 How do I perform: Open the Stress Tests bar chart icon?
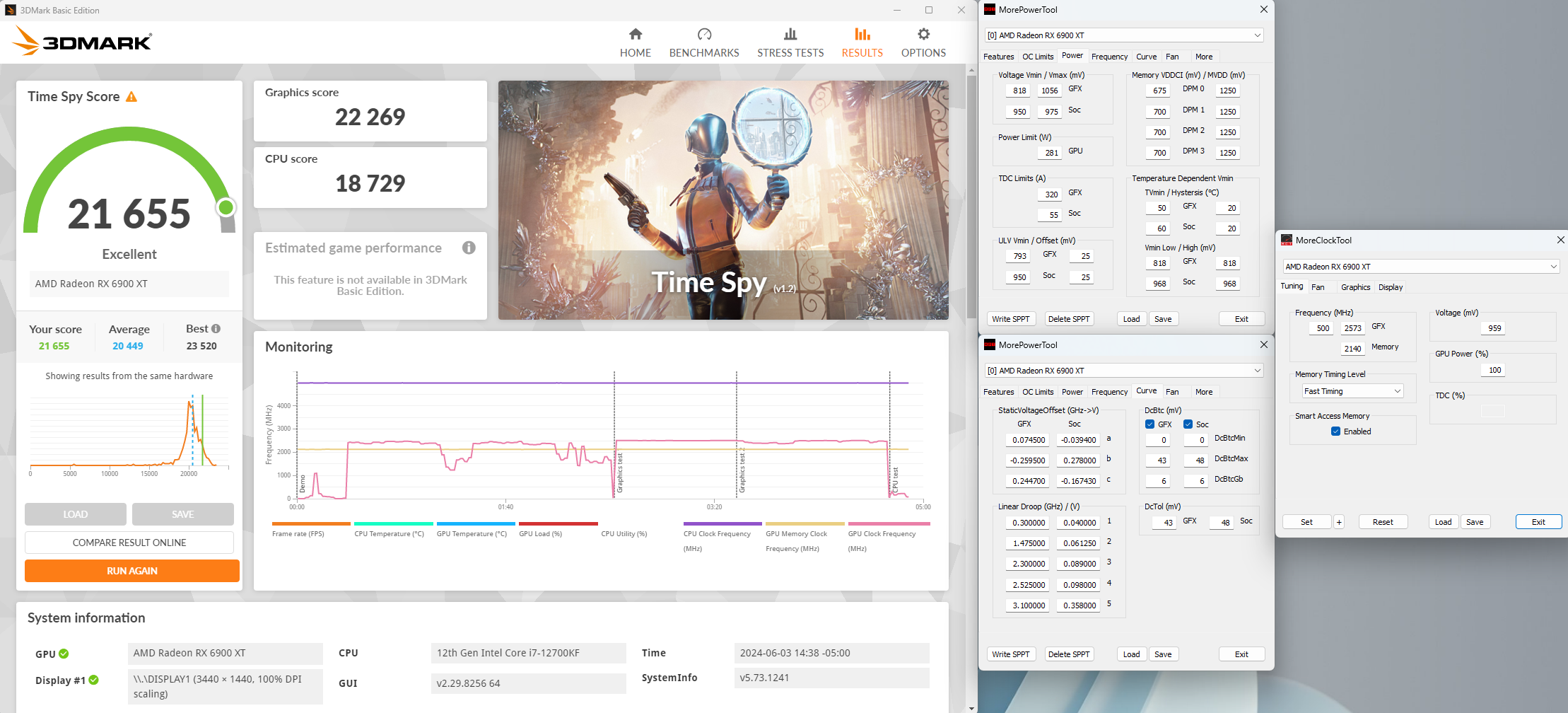pyautogui.click(x=790, y=34)
